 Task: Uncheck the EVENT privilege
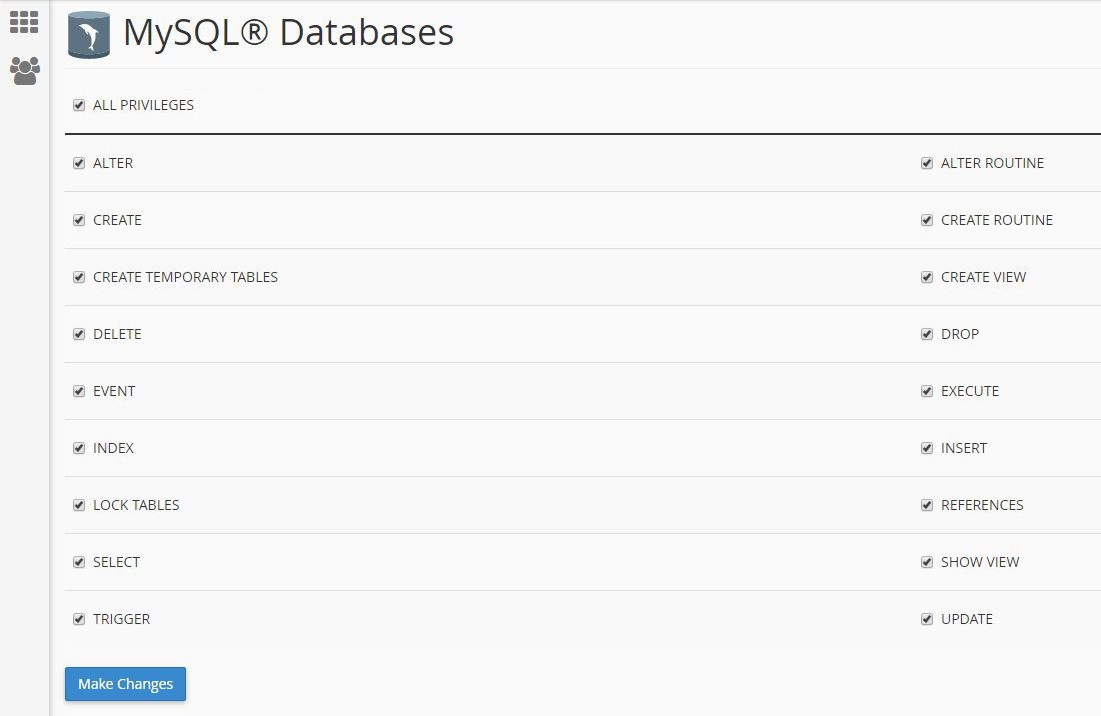click(x=79, y=391)
